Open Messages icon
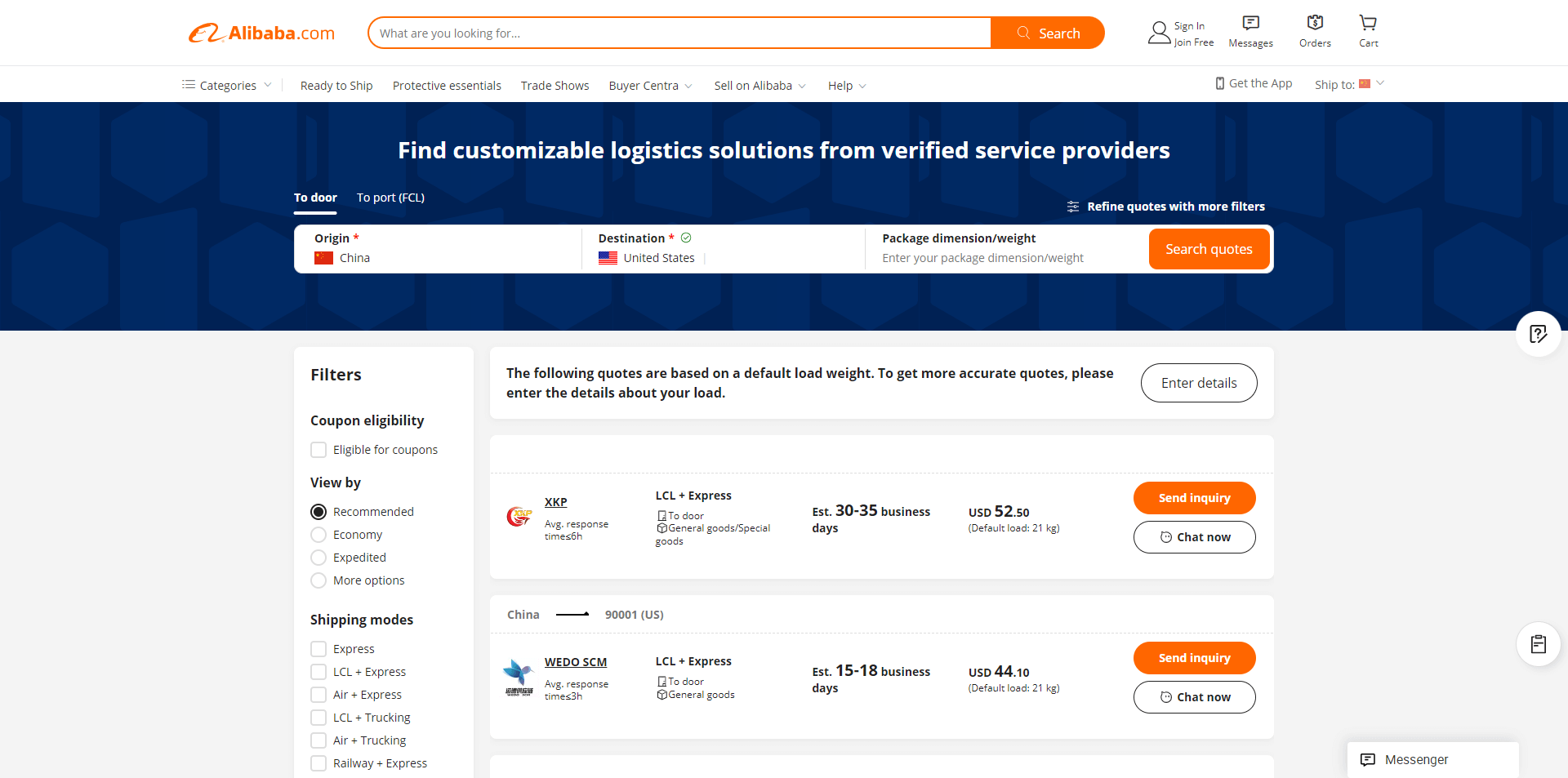The image size is (1568, 778). click(x=1250, y=23)
